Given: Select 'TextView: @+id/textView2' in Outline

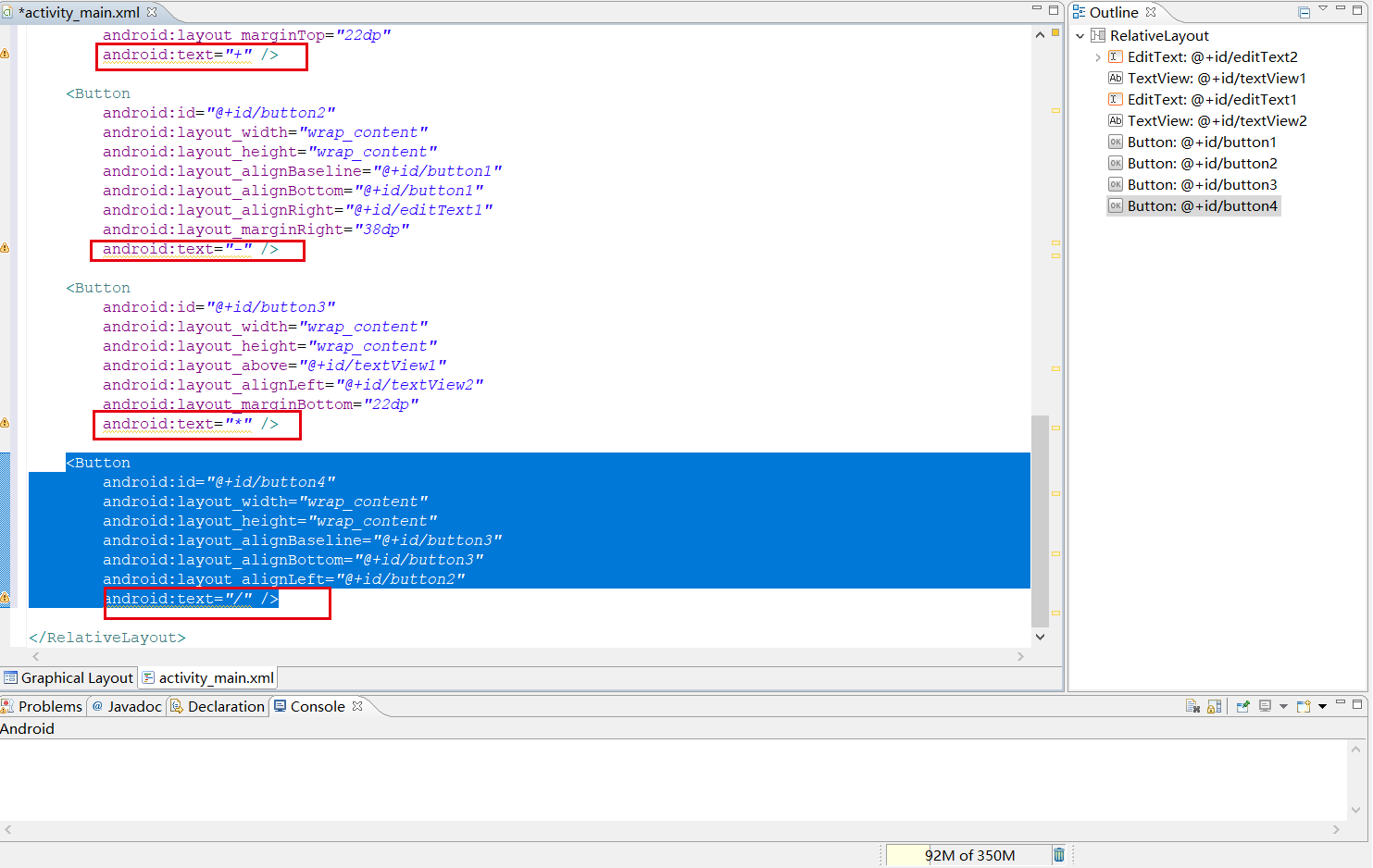Looking at the screenshot, I should [1217, 120].
